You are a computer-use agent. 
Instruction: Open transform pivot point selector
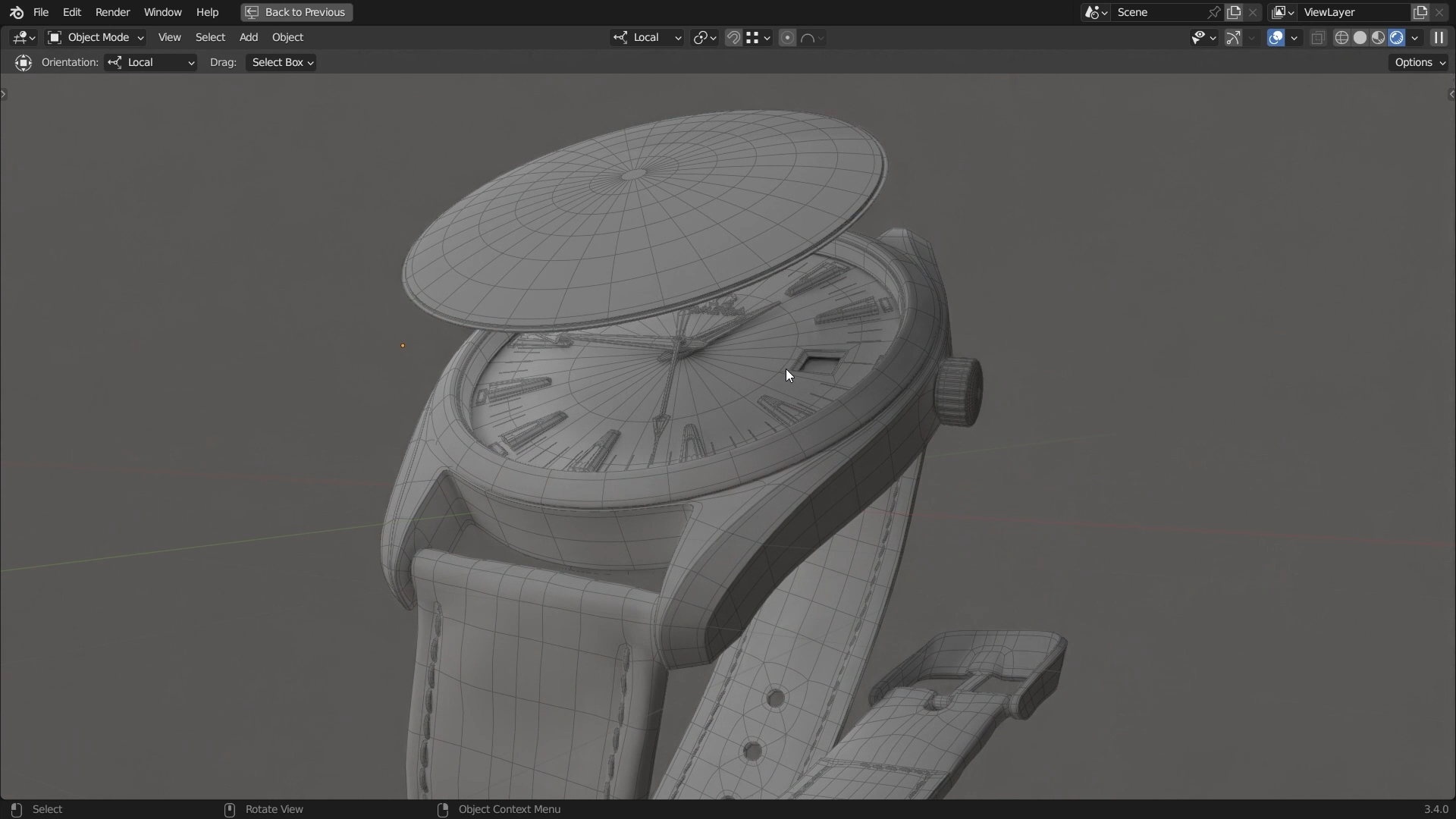click(704, 38)
